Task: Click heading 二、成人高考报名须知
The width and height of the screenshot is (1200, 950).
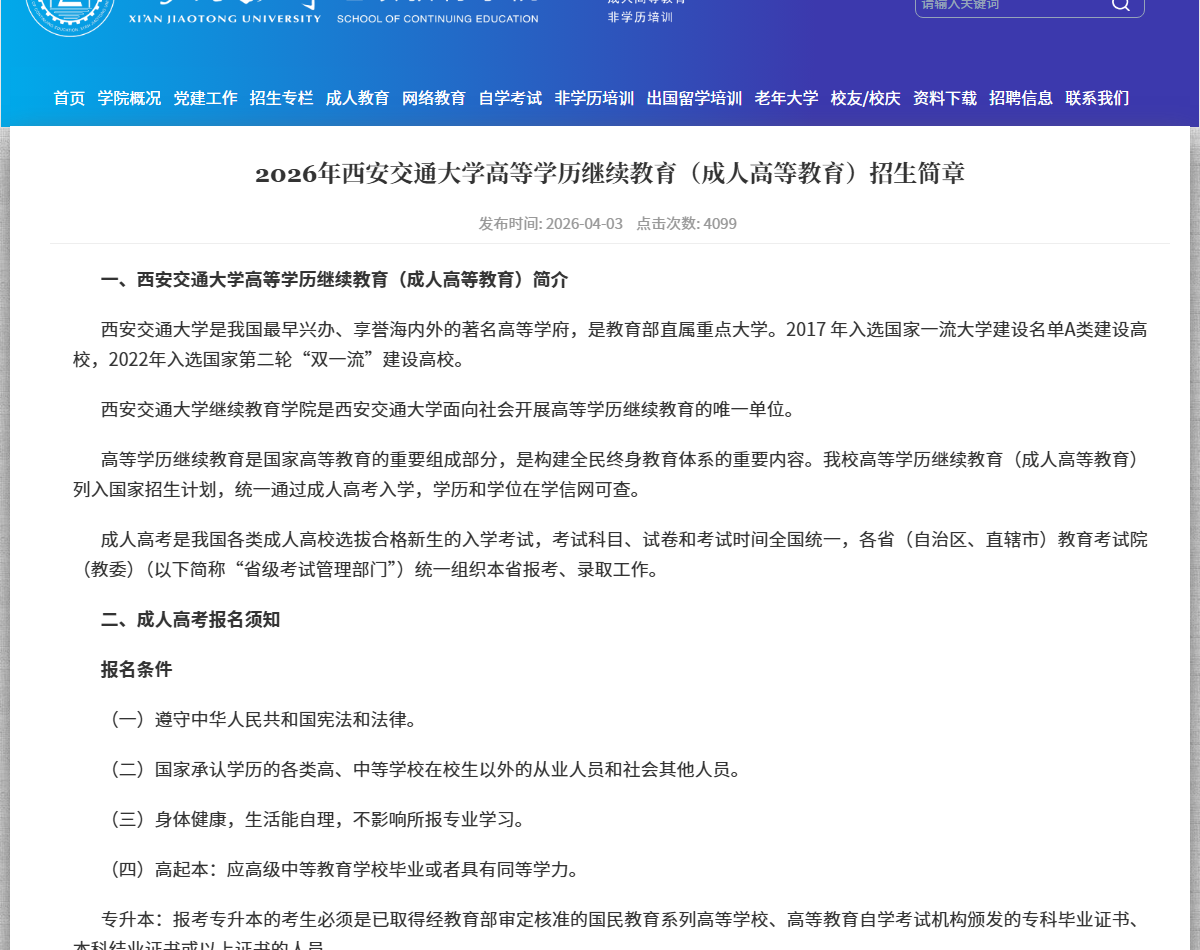Action: pyautogui.click(x=190, y=620)
